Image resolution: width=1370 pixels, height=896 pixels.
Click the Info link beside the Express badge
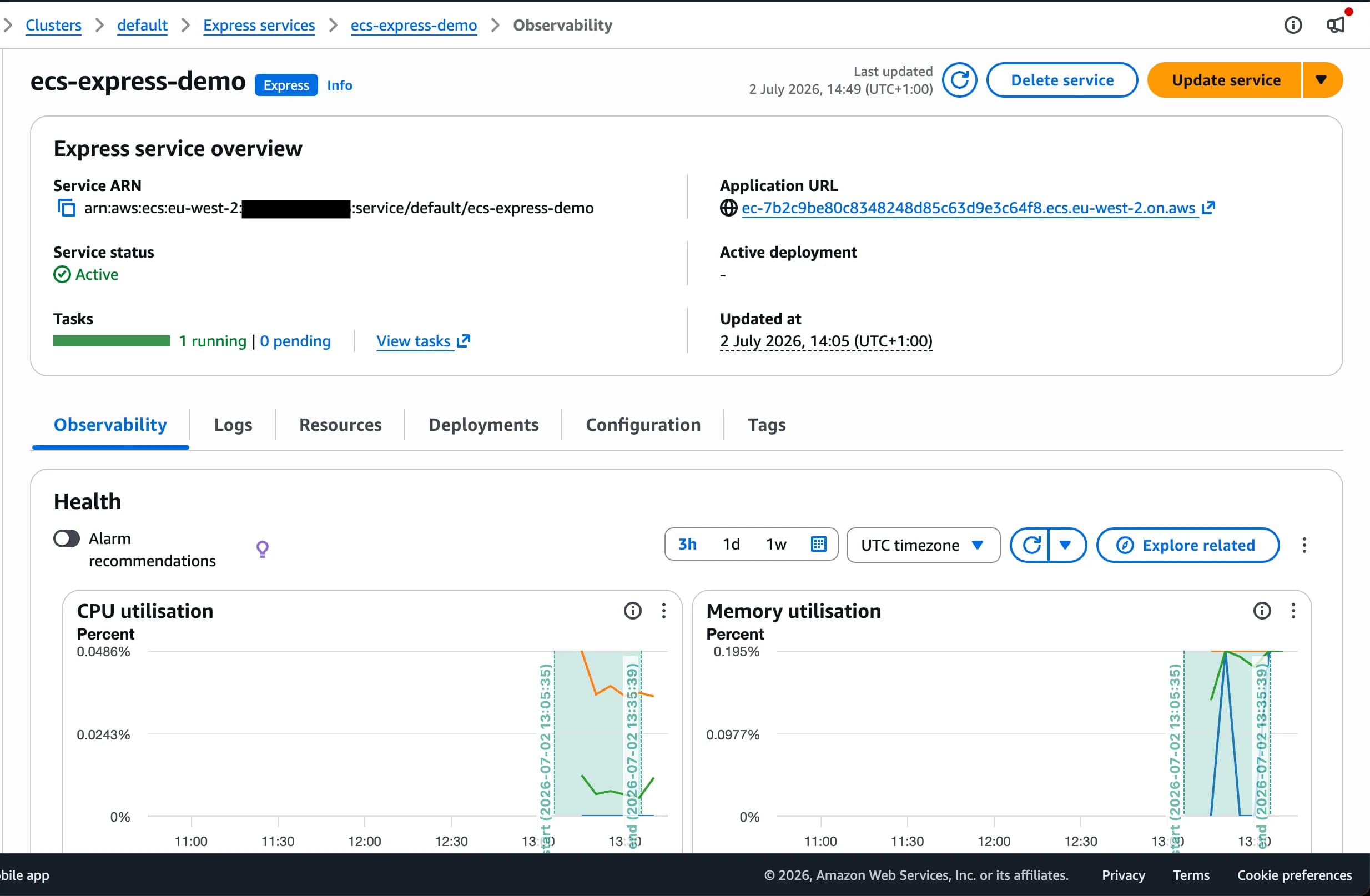[x=340, y=85]
